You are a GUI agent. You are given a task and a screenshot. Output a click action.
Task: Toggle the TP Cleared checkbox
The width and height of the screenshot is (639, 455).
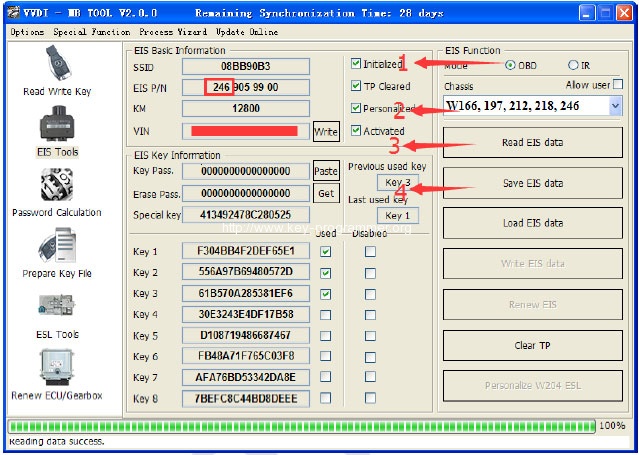pyautogui.click(x=356, y=86)
